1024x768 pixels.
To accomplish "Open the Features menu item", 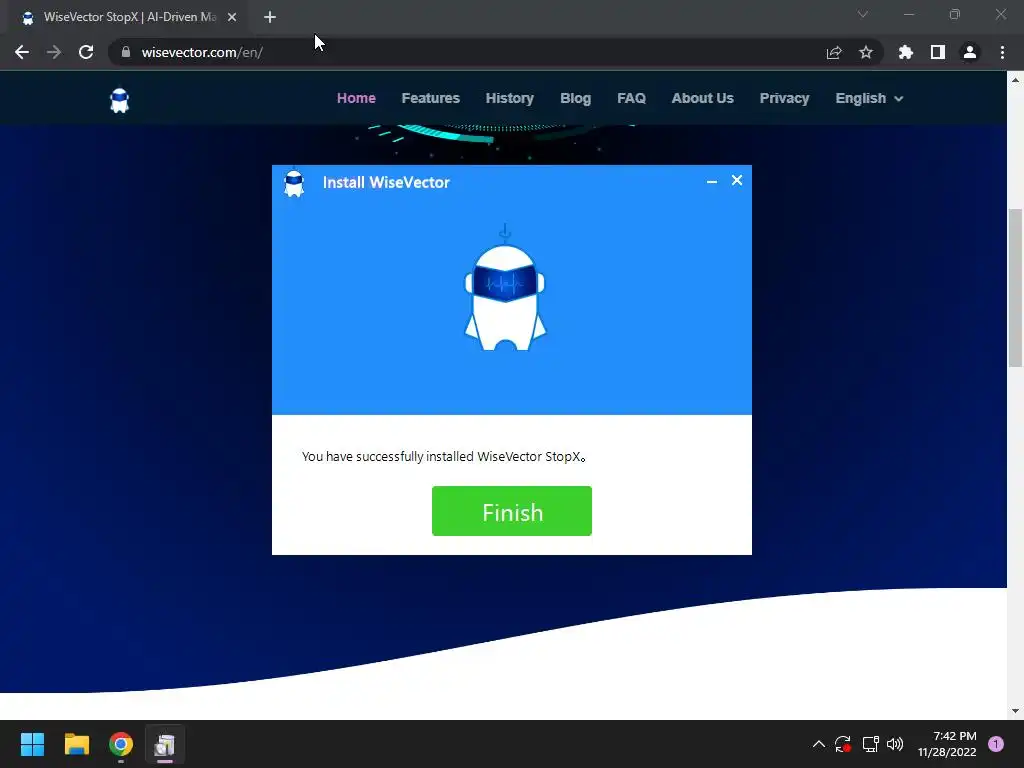I will (430, 98).
